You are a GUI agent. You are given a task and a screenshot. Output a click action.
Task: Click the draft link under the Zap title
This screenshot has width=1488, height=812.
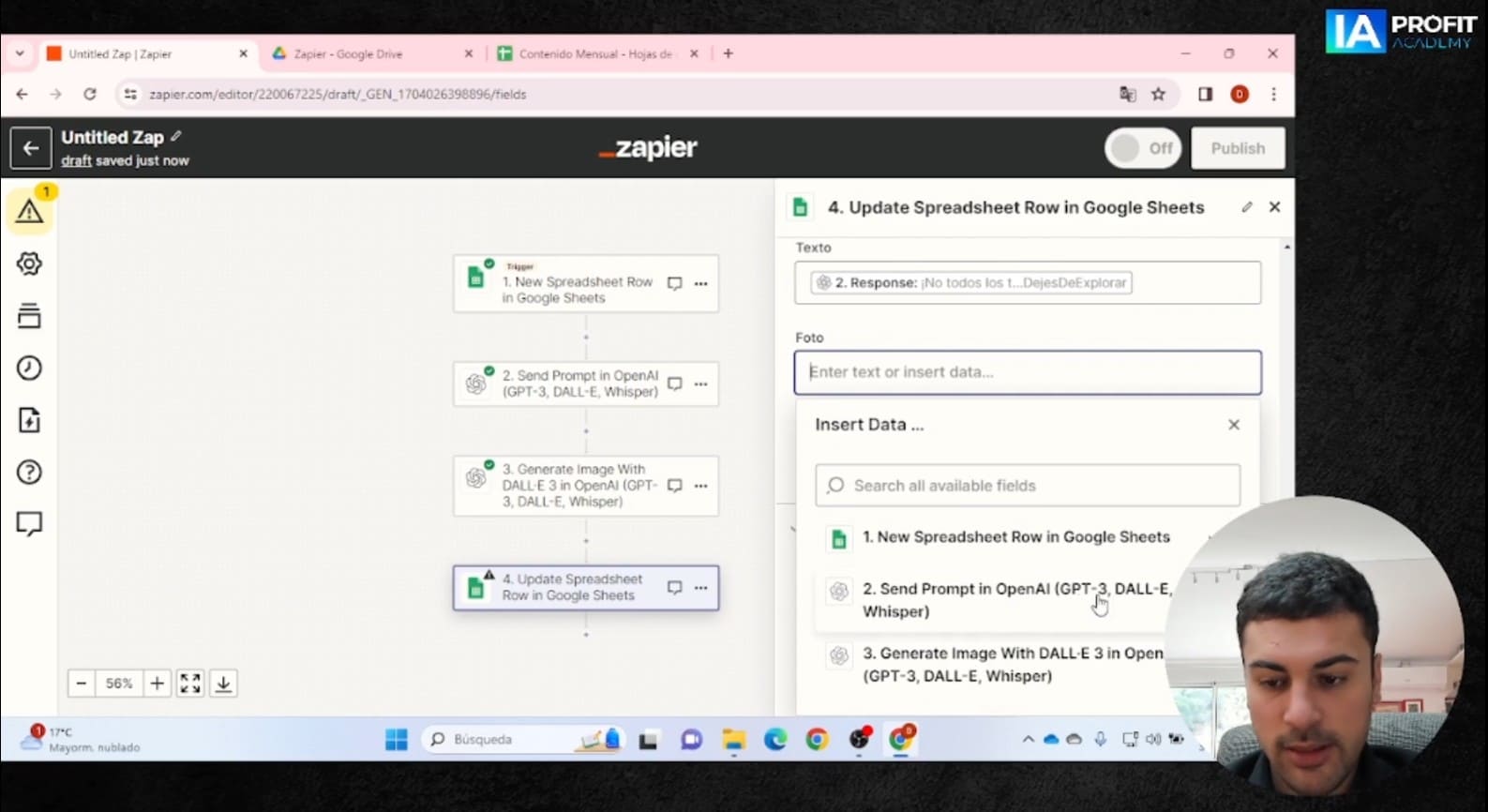click(76, 161)
